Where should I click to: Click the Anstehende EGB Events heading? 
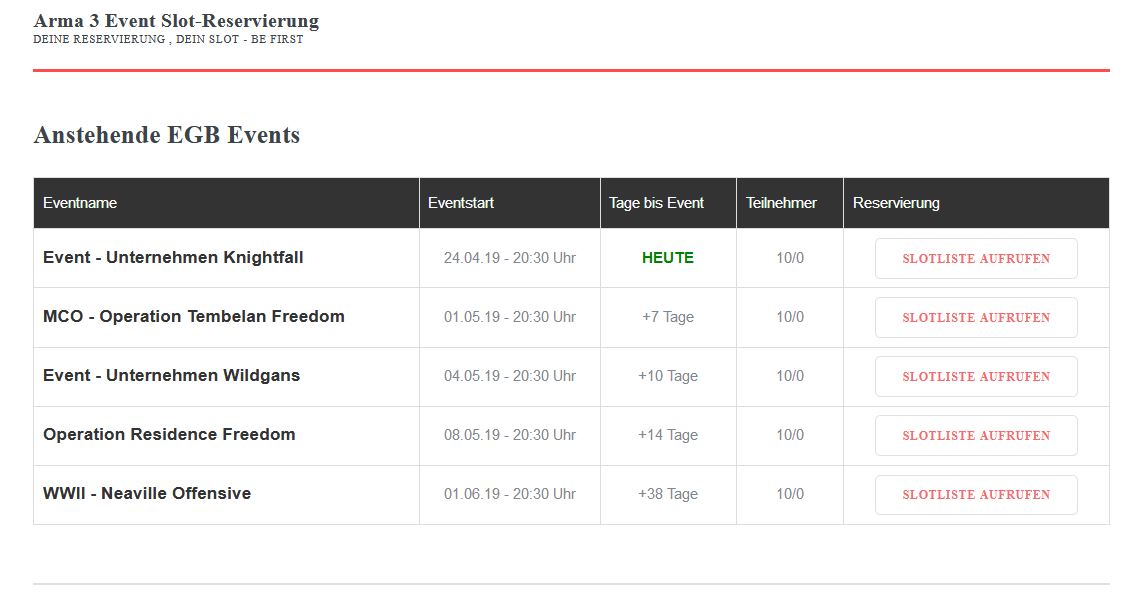pos(167,135)
